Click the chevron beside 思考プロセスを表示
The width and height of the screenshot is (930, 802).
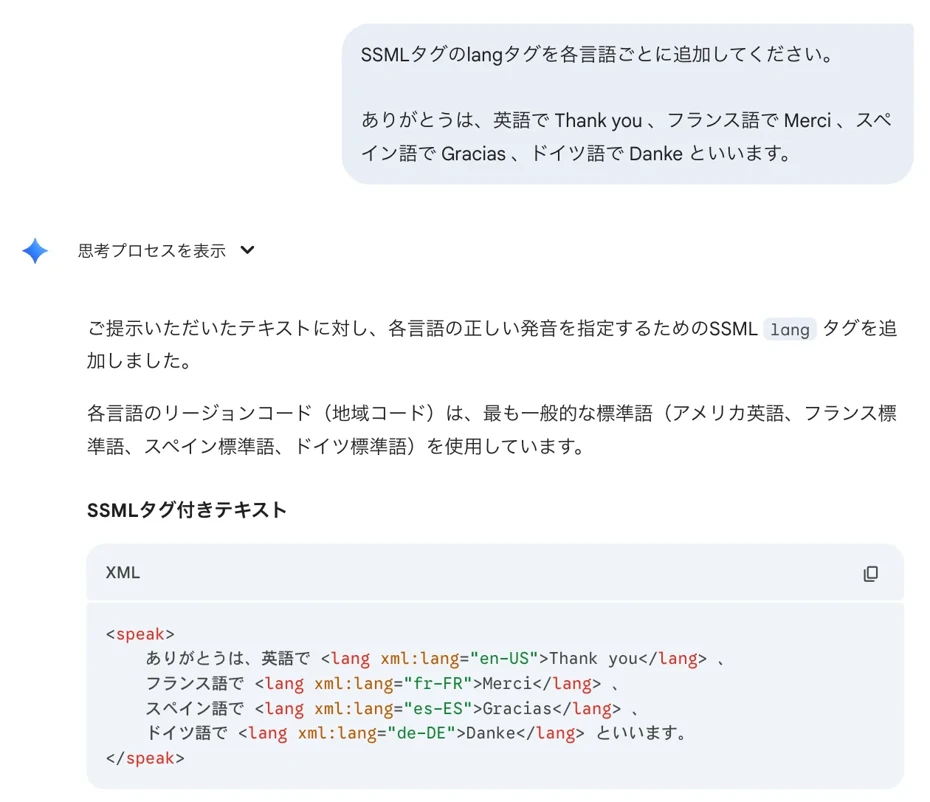coord(246,250)
